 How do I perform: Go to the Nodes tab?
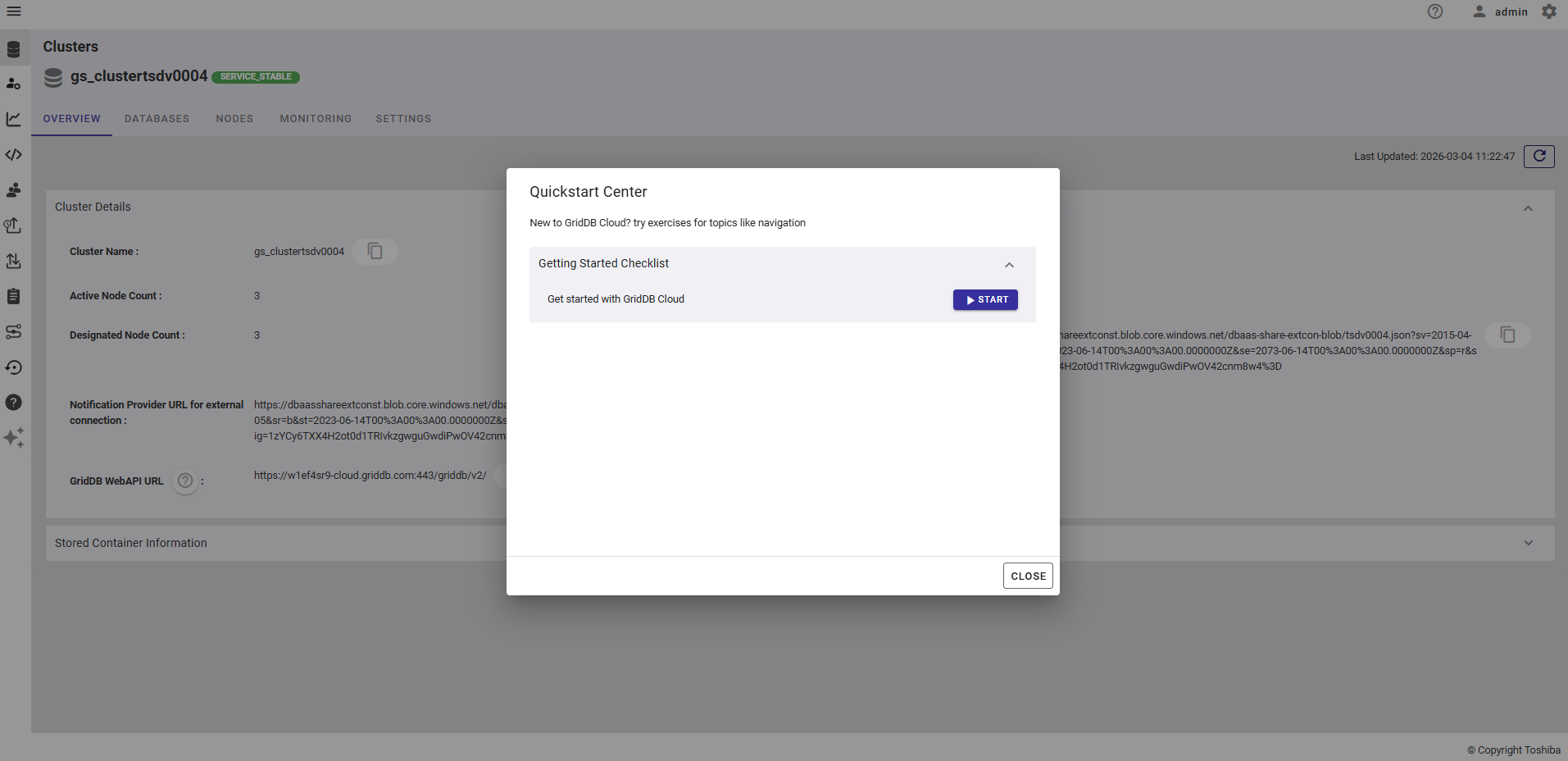234,119
